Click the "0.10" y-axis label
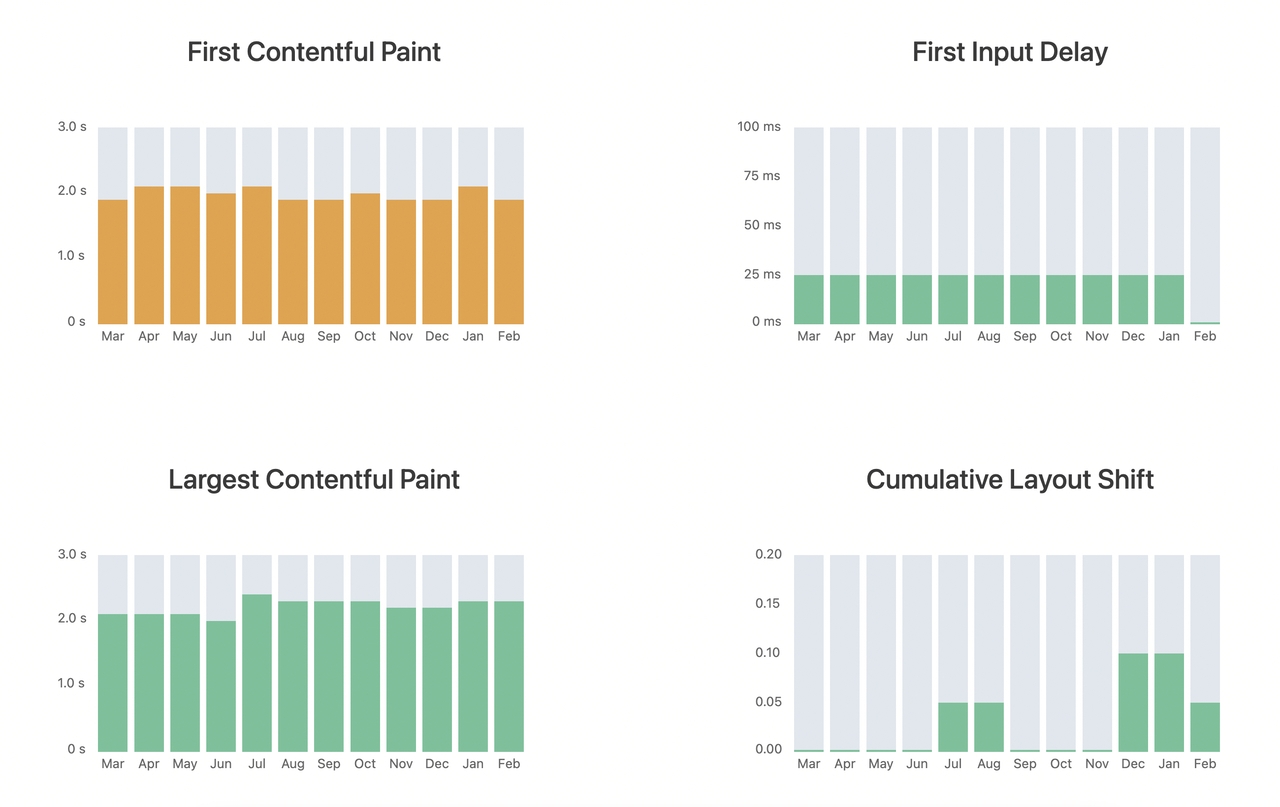Viewport: 1280px width, 807px height. tap(767, 653)
